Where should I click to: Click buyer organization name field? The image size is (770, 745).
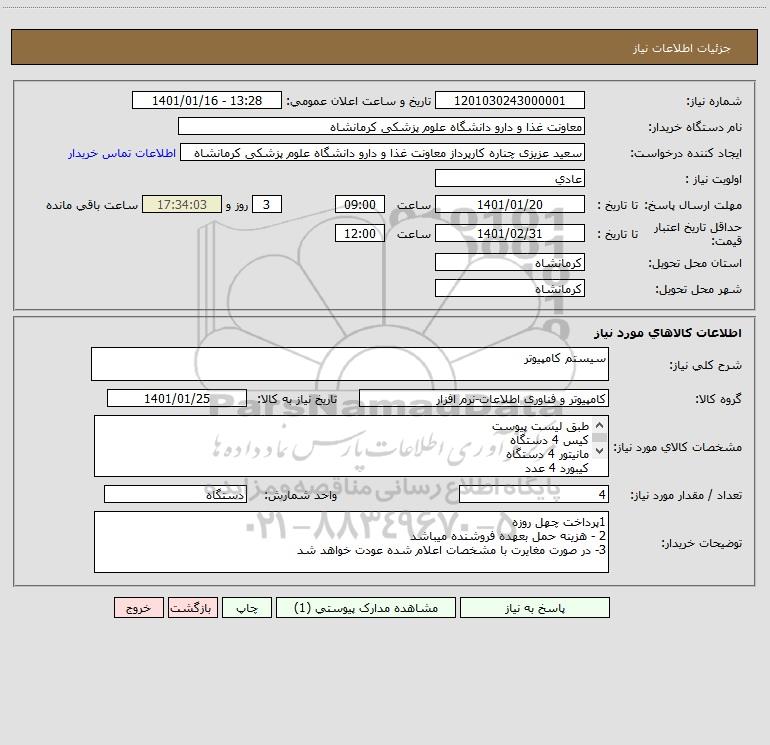coord(381,126)
